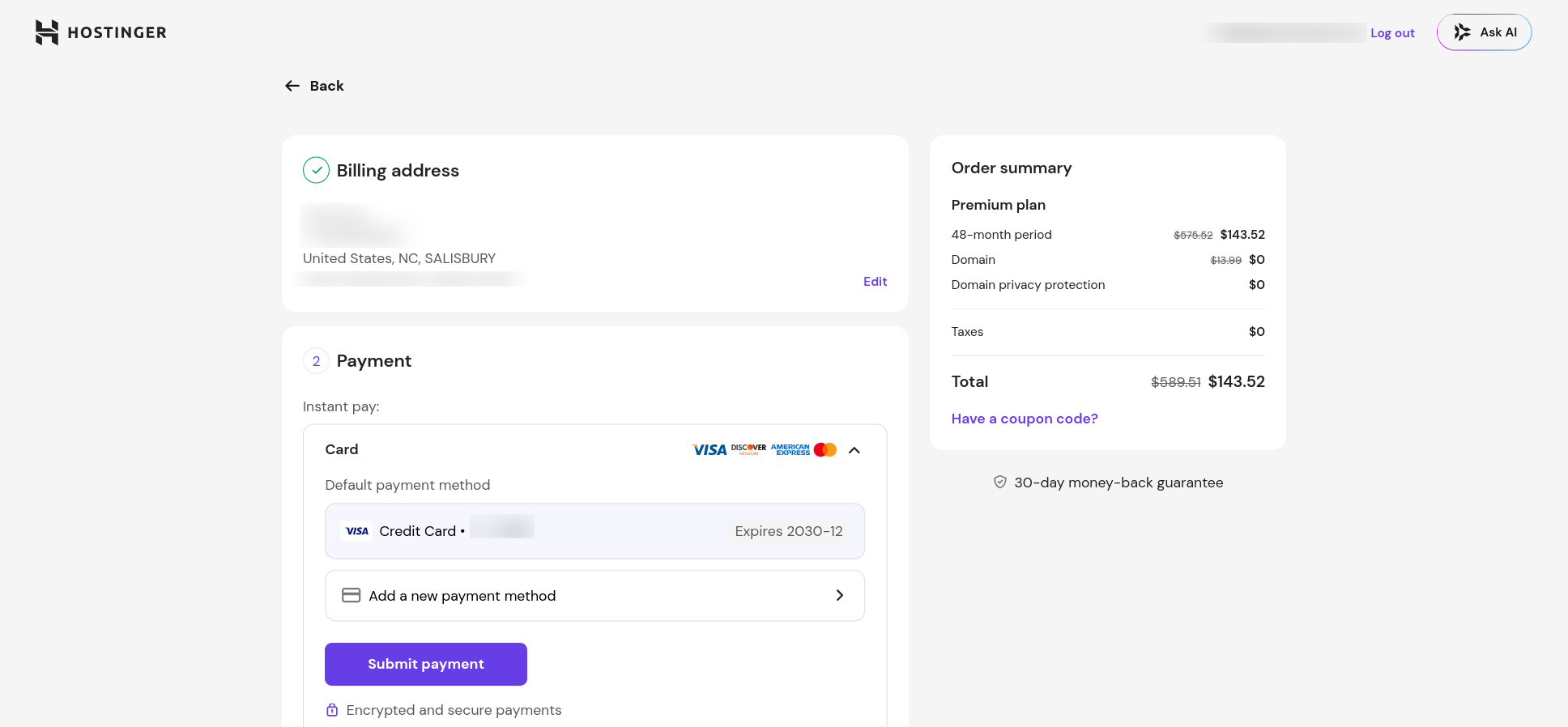This screenshot has width=1568, height=727.
Task: Click the Billing address green checkmark icon
Action: [316, 170]
